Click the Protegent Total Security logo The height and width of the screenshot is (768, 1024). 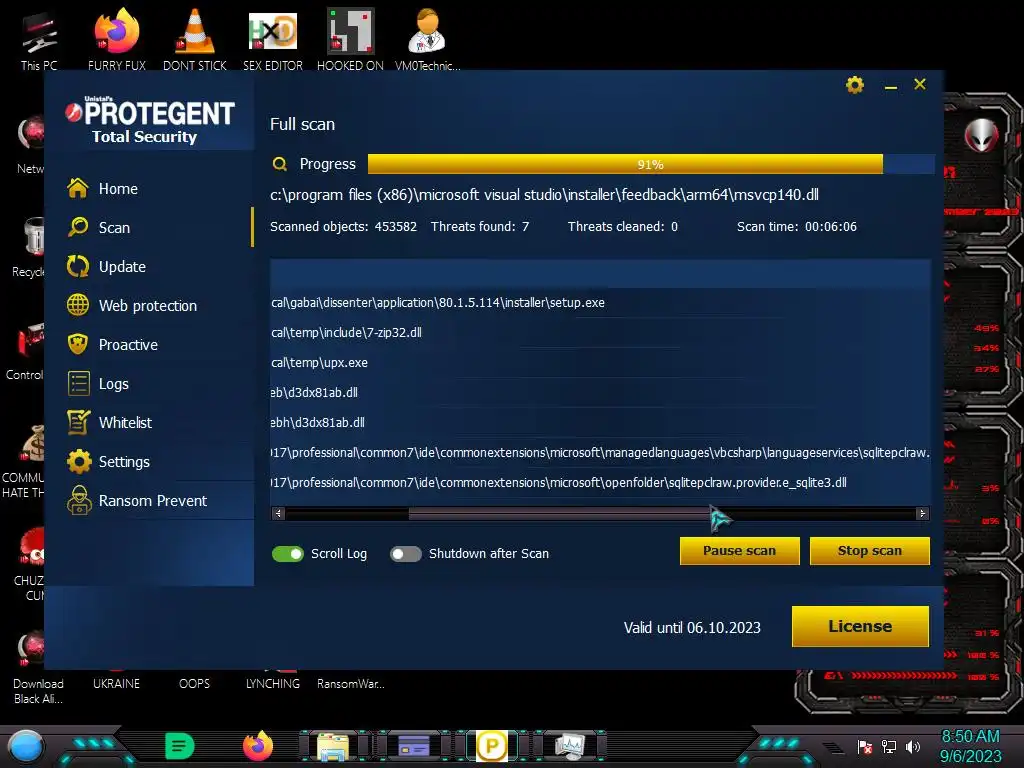150,121
